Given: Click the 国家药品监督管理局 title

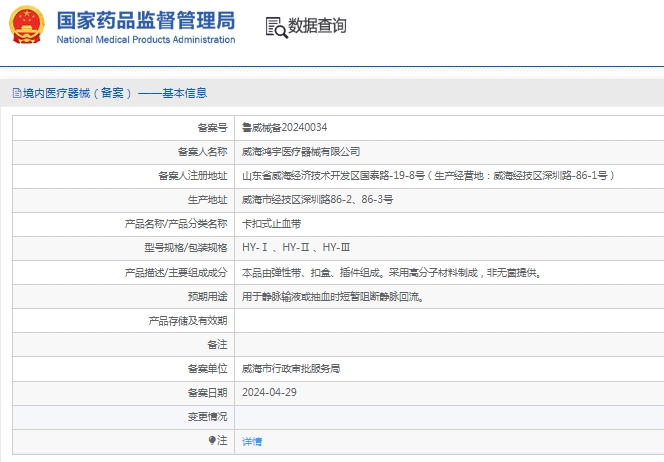Looking at the screenshot, I should [146, 20].
